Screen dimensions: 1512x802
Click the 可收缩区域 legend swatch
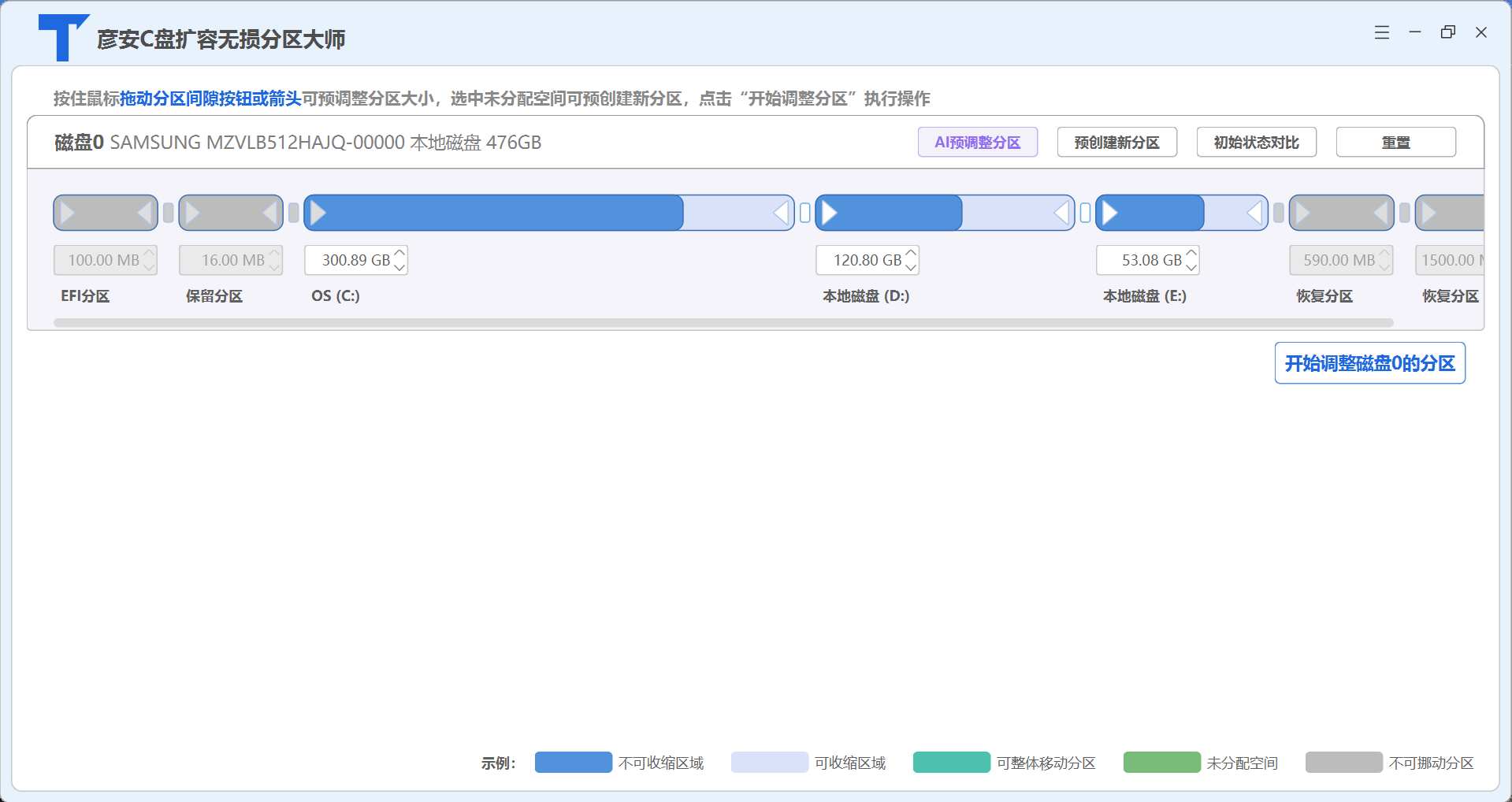[770, 762]
